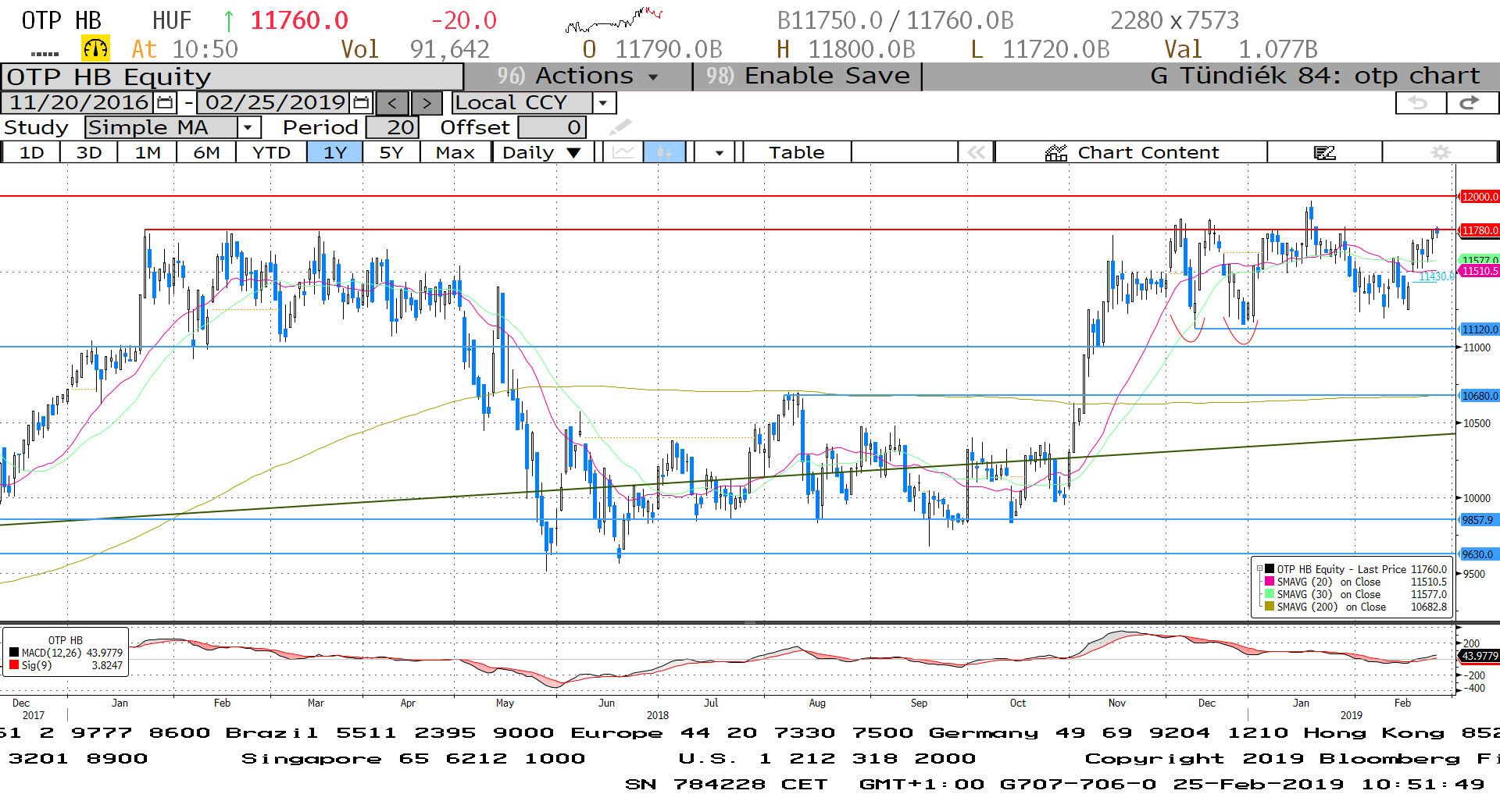
Task: Click the Offset value 0 field
Action: click(552, 127)
